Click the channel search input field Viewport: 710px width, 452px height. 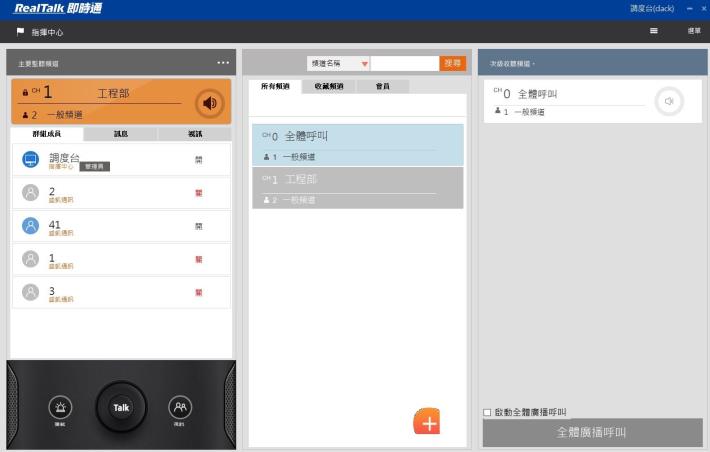click(405, 63)
